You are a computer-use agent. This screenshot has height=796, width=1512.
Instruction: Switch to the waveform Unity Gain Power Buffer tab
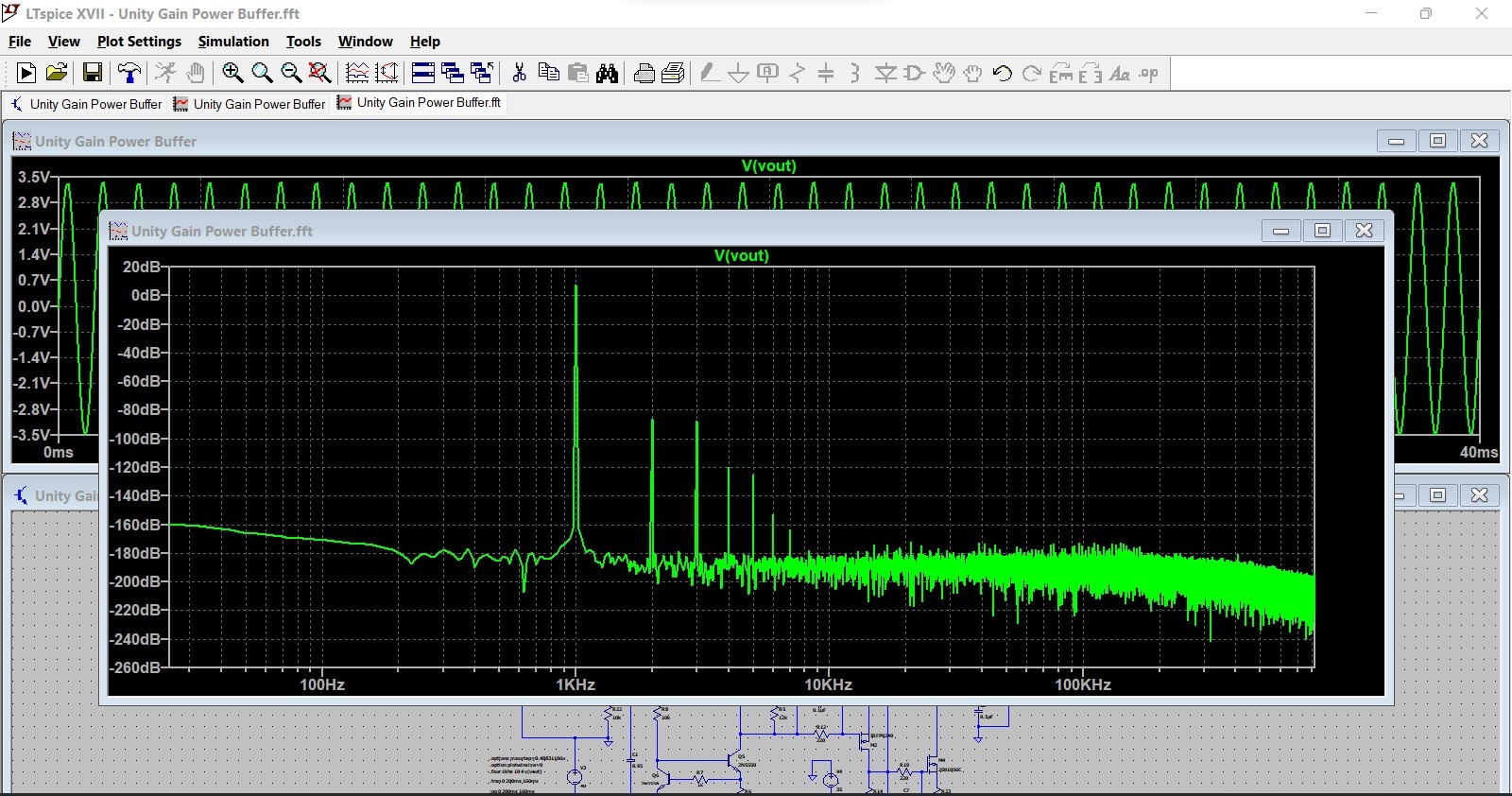tap(249, 104)
